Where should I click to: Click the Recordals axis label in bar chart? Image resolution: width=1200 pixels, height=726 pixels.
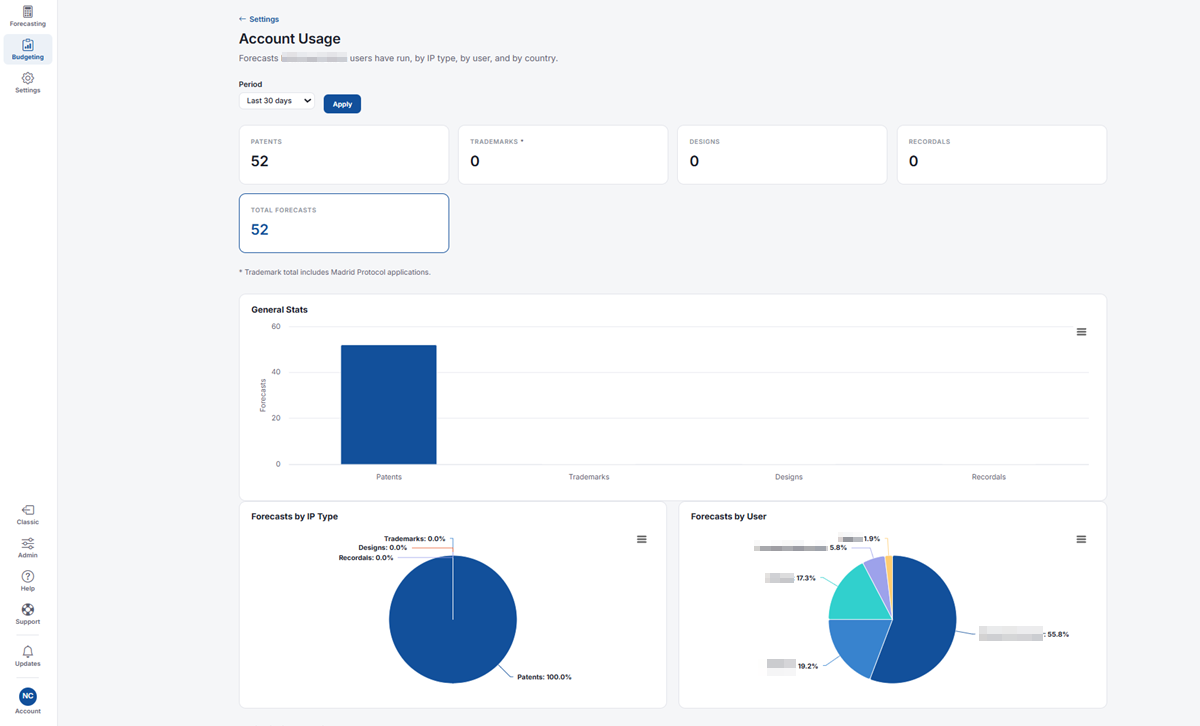(989, 477)
